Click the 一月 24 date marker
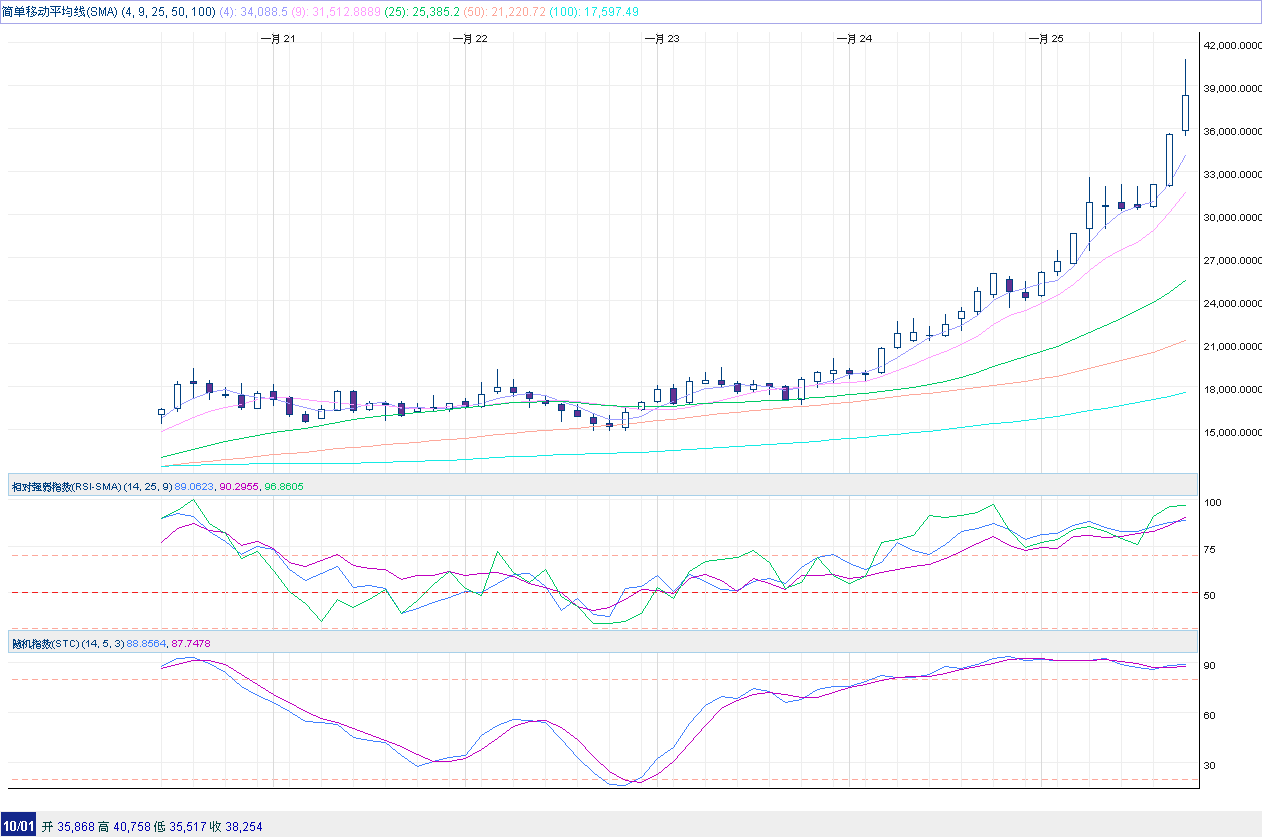The height and width of the screenshot is (837, 1262). point(853,39)
